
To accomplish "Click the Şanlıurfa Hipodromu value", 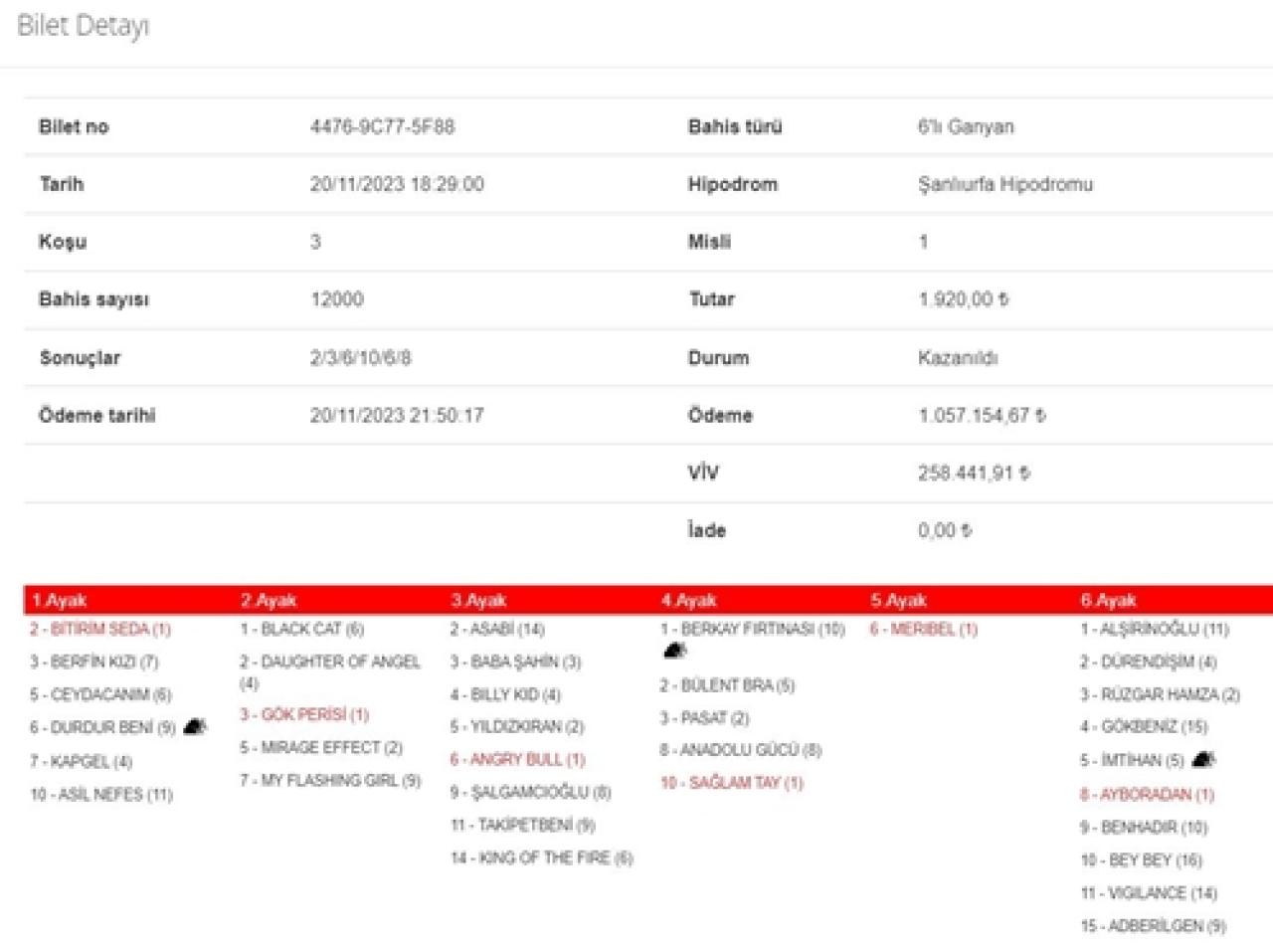I will pos(1004,184).
